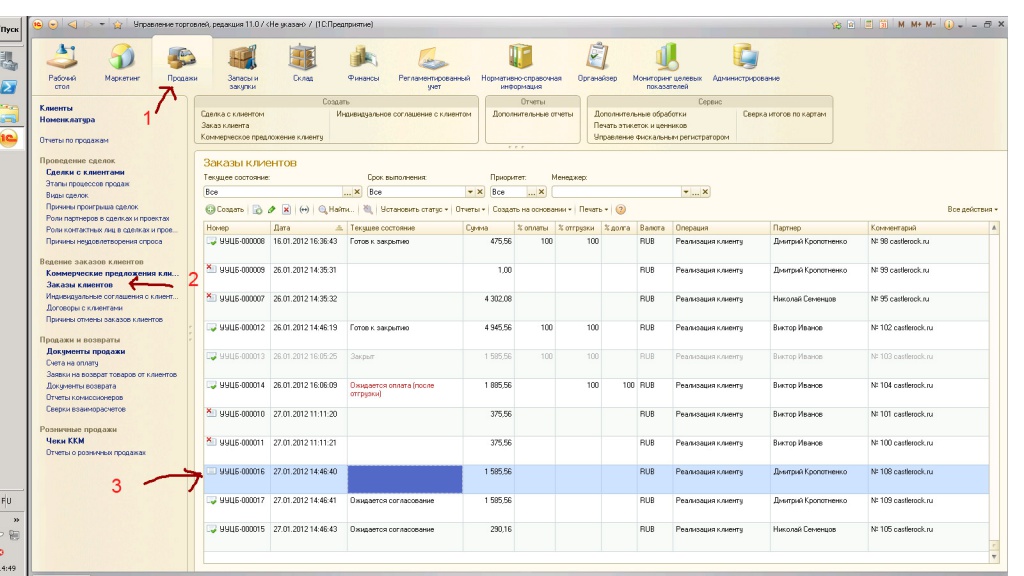
Task: Click the ellipsis button of Текущее состояние
Action: 347,192
